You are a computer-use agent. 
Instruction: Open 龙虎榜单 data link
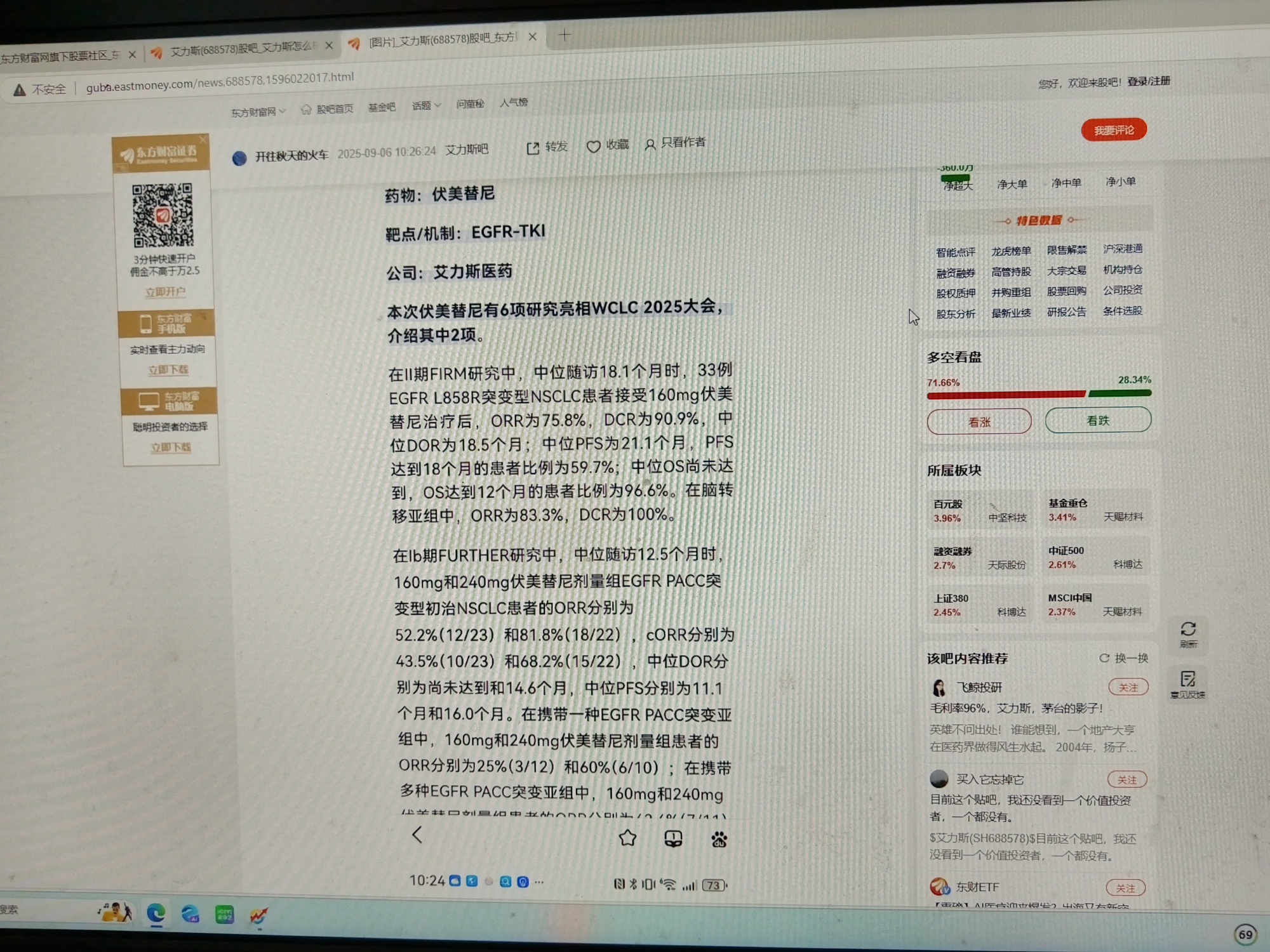click(x=1011, y=251)
